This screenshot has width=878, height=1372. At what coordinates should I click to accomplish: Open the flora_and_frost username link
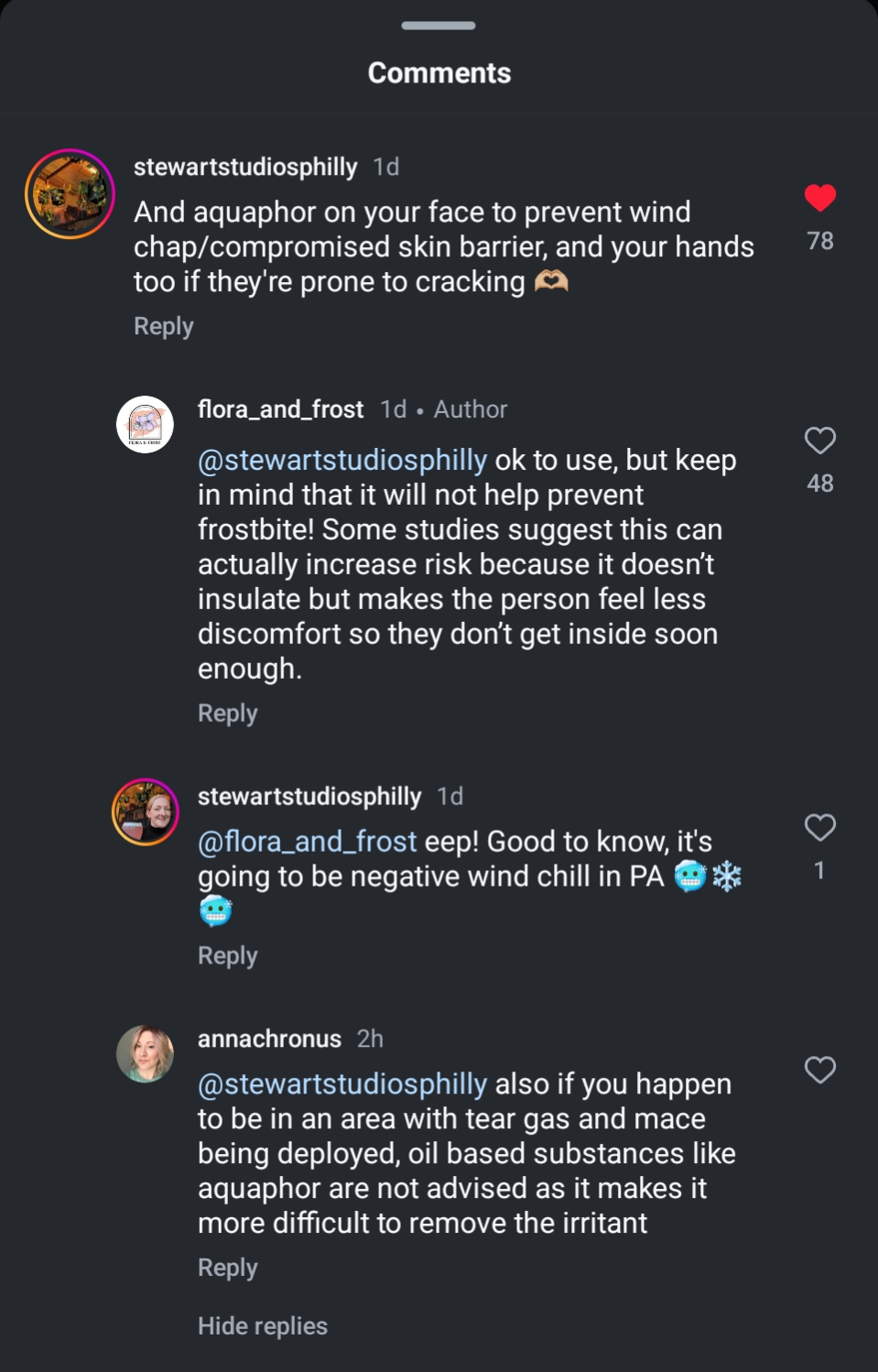point(280,409)
